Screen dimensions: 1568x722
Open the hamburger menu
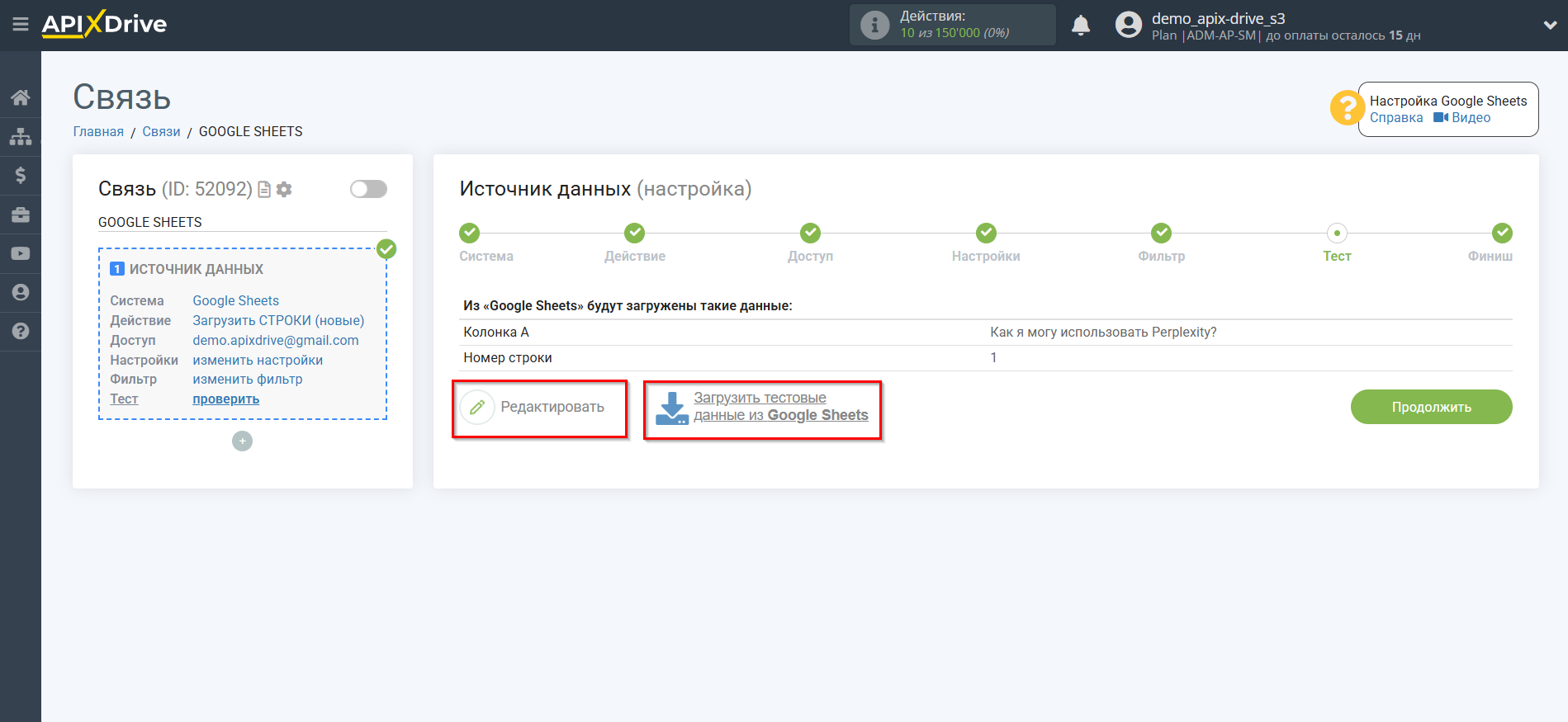[21, 25]
